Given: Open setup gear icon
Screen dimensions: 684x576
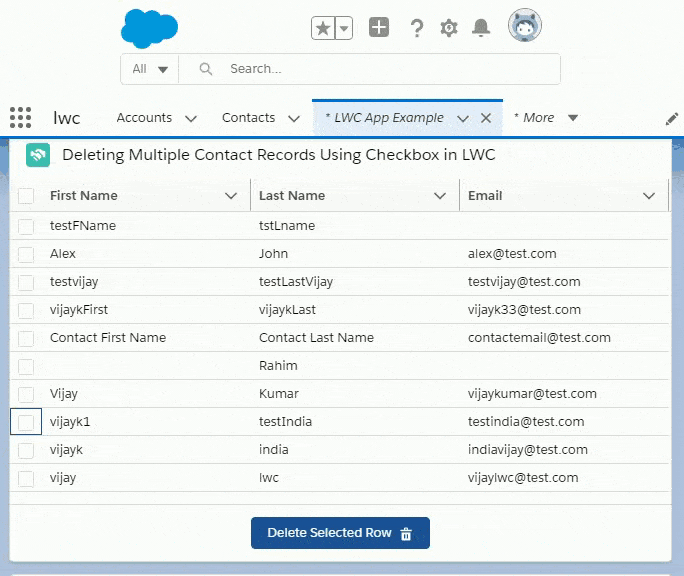Looking at the screenshot, I should coord(448,28).
